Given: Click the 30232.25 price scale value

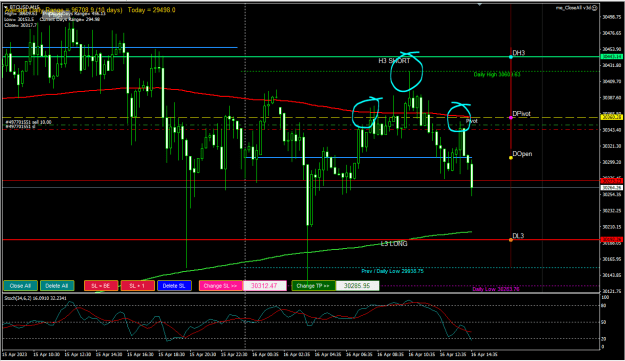Looking at the screenshot, I should [x=611, y=211].
